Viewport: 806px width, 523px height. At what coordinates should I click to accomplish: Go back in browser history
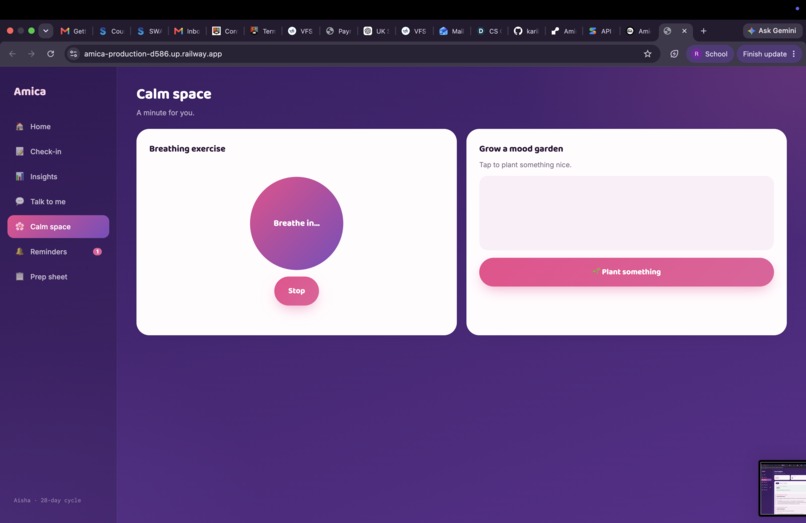[x=12, y=53]
